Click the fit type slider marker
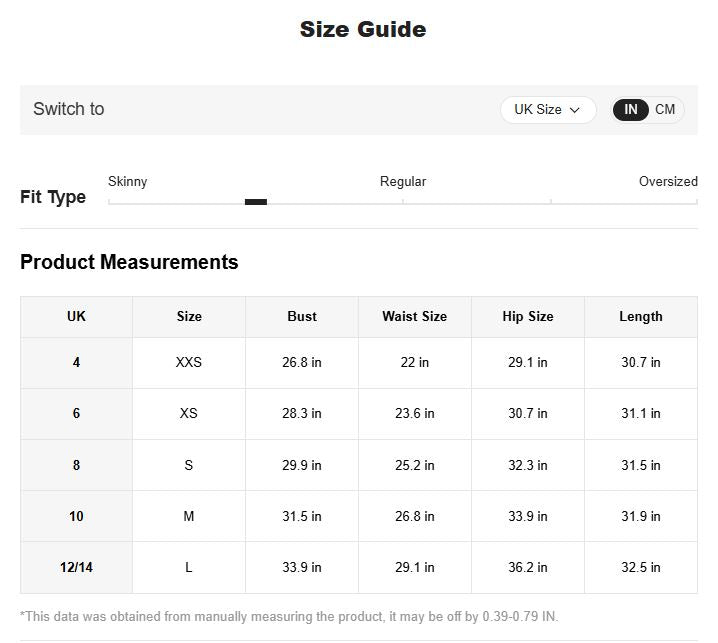 click(256, 202)
